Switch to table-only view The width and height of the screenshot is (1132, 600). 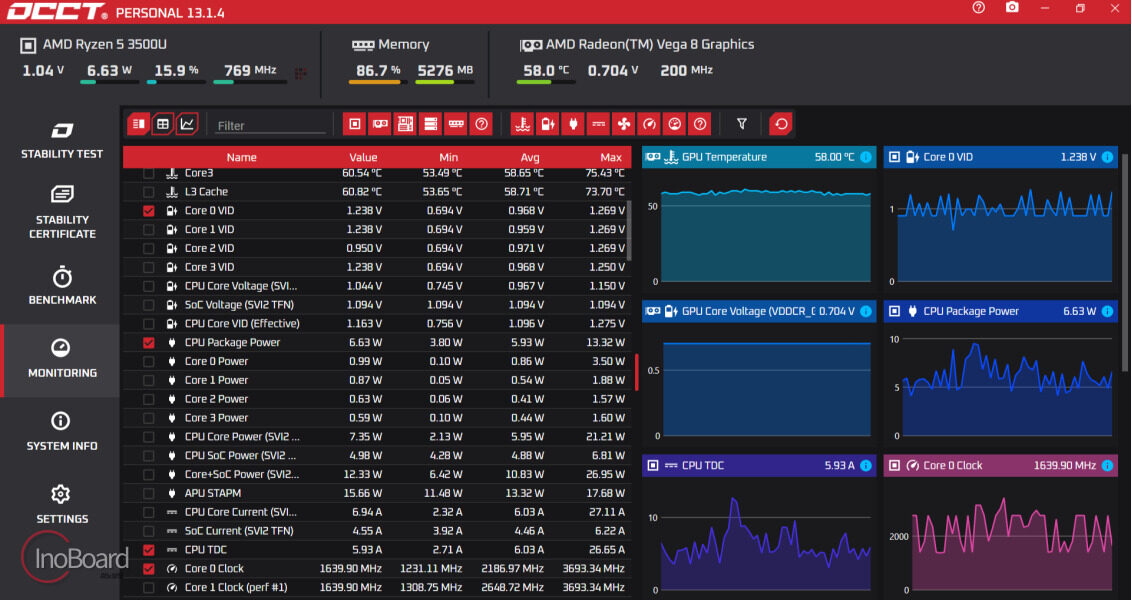coord(163,124)
